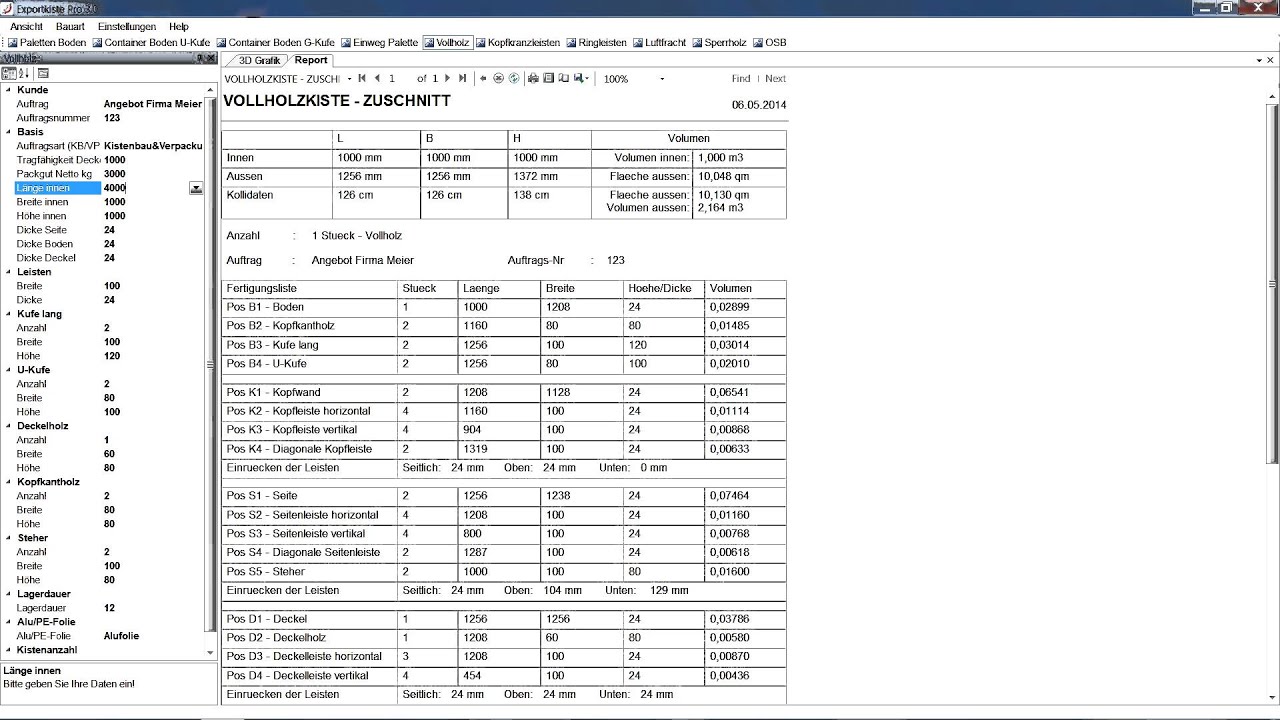Close the Vollholz properties panel
This screenshot has width=1280, height=720.
point(209,58)
